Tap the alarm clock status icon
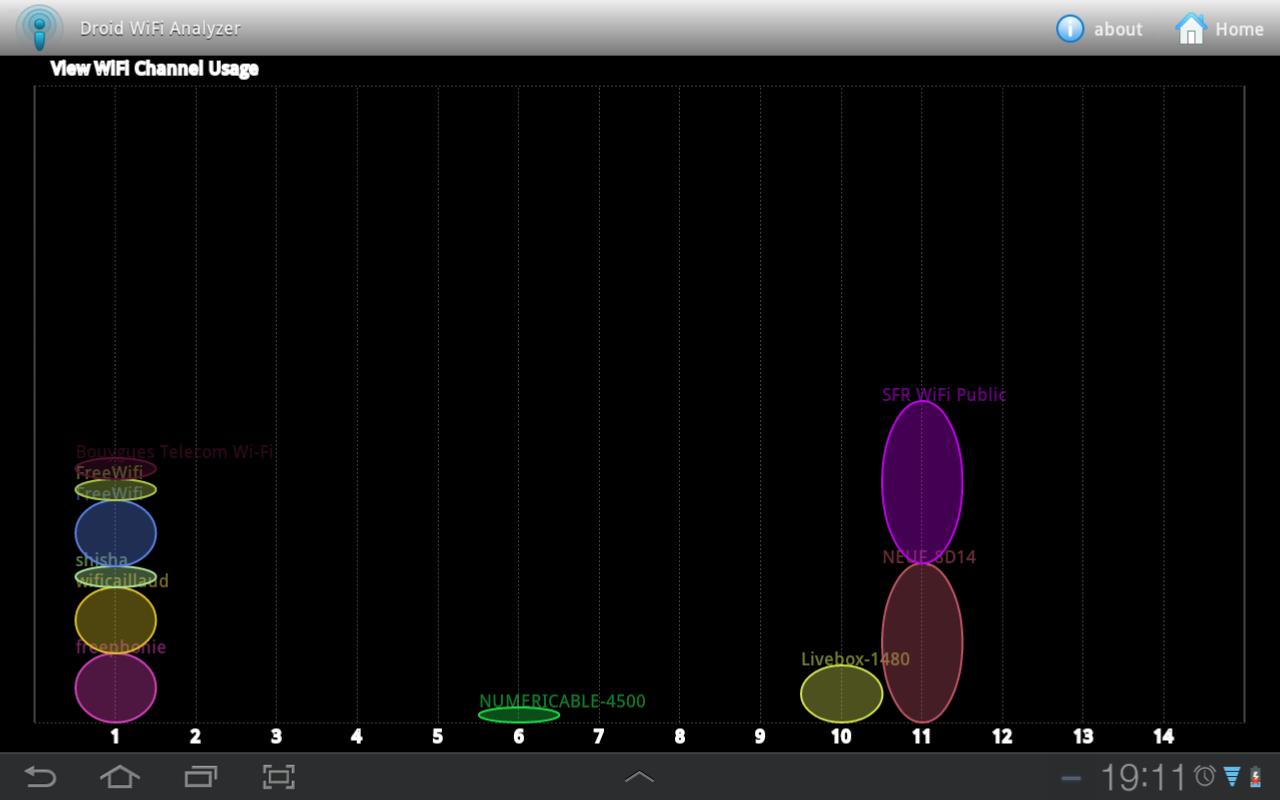This screenshot has height=800, width=1280. click(1205, 776)
